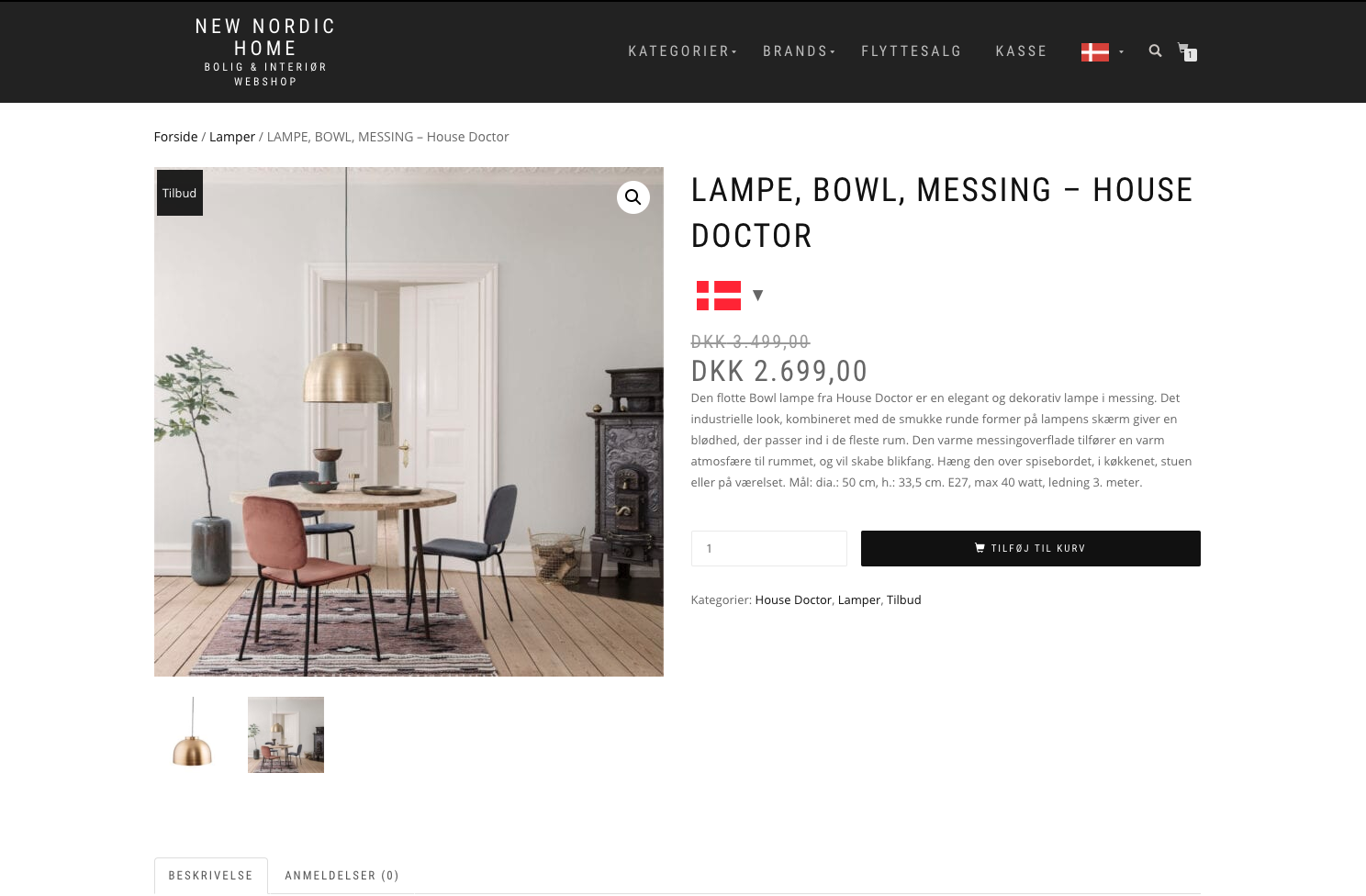Open the shopping cart icon
Screen dimensions: 1366x896
tap(1187, 51)
